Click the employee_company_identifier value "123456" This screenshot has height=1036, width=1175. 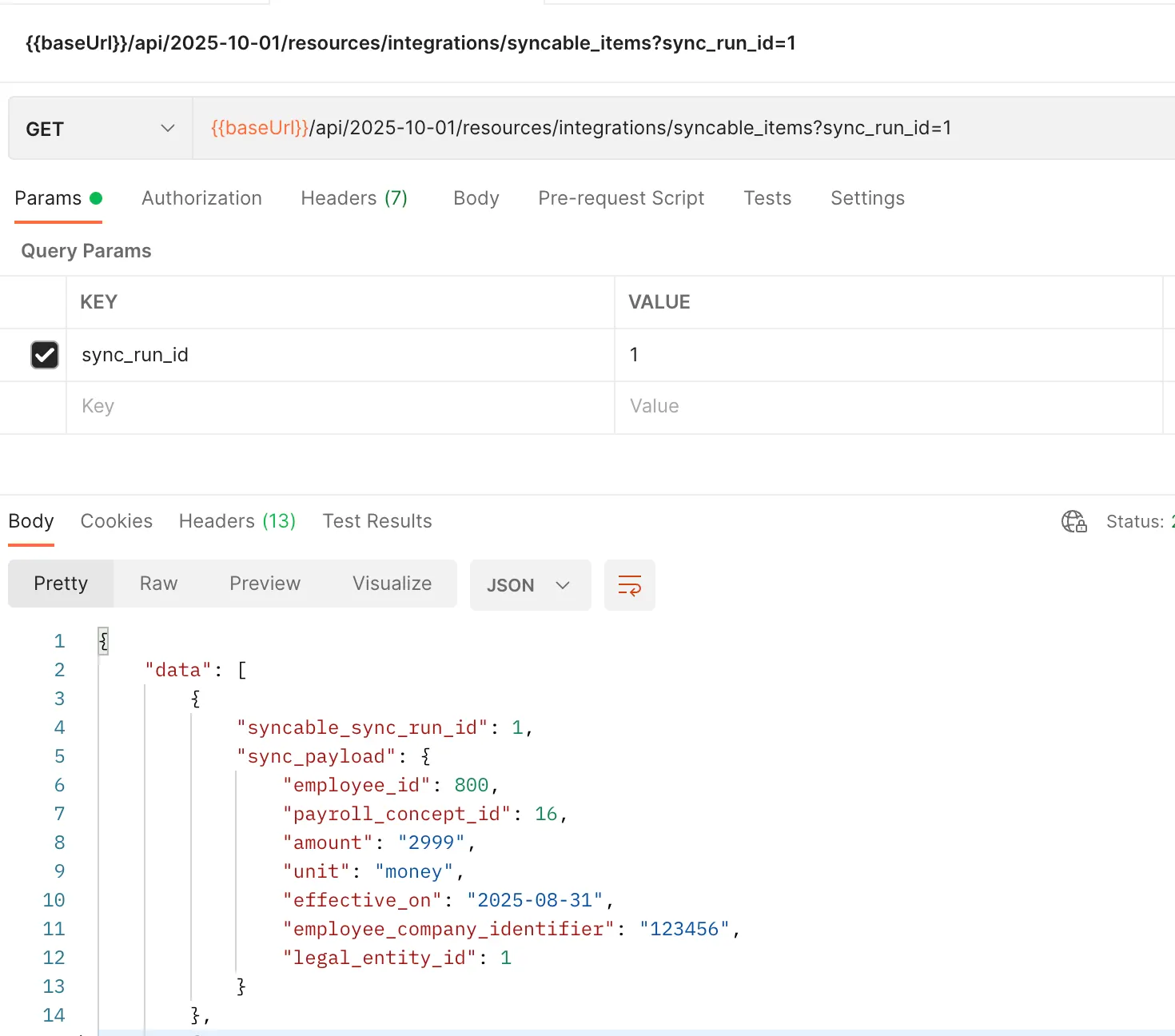tap(685, 929)
